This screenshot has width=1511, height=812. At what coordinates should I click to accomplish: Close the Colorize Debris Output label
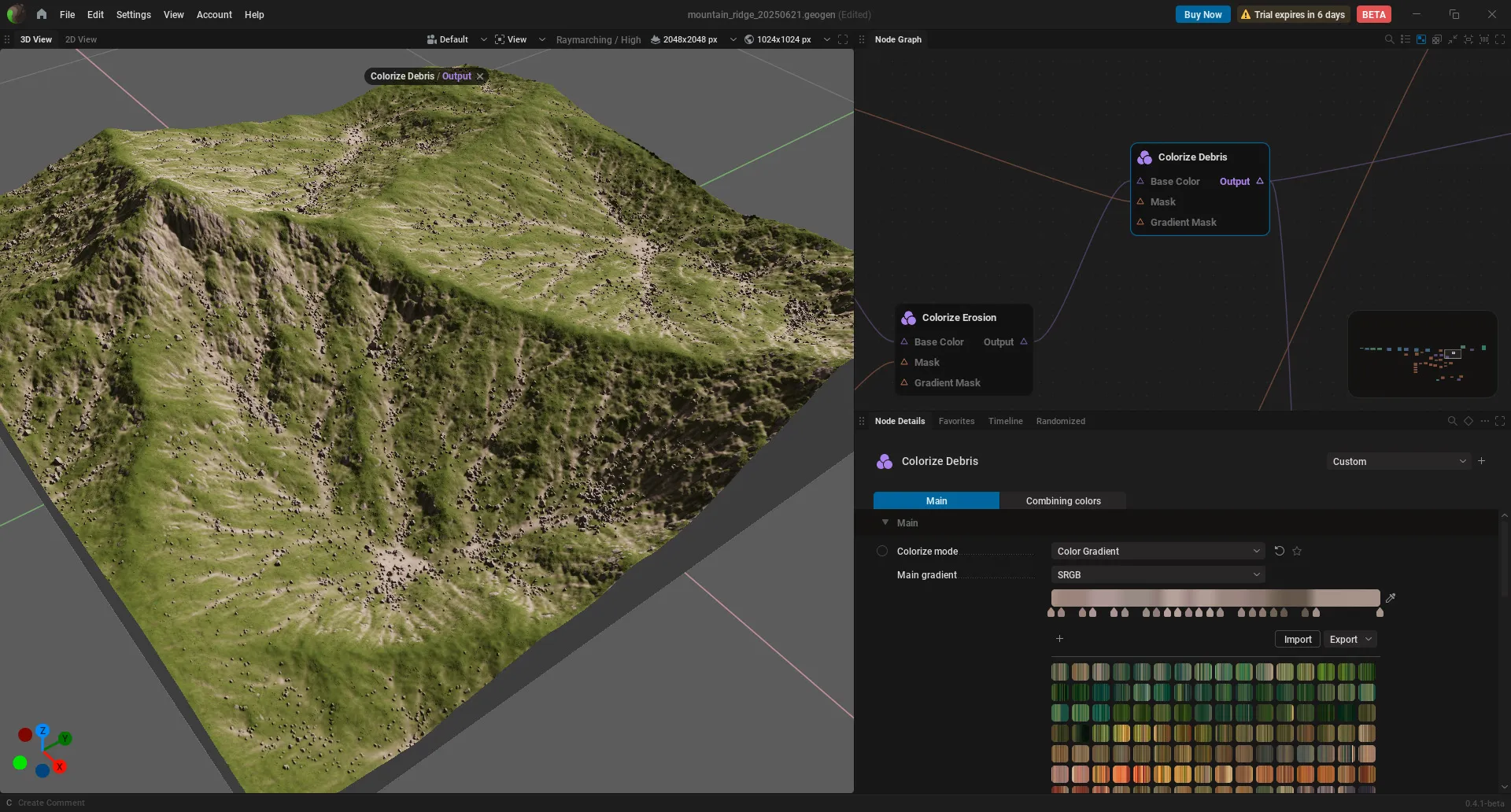click(480, 76)
